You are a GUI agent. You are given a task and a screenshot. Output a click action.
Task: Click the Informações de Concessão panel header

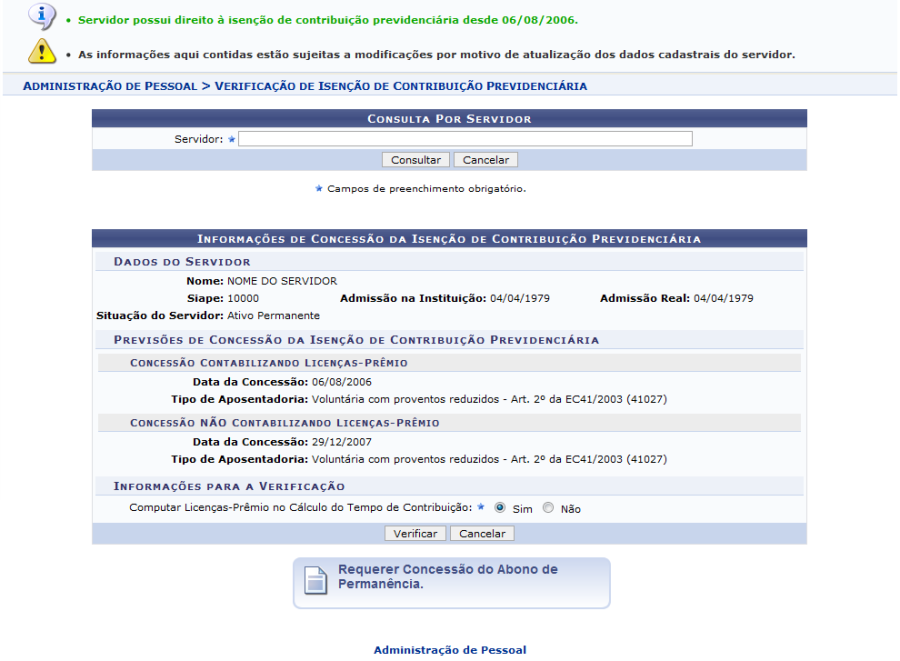[x=449, y=239]
